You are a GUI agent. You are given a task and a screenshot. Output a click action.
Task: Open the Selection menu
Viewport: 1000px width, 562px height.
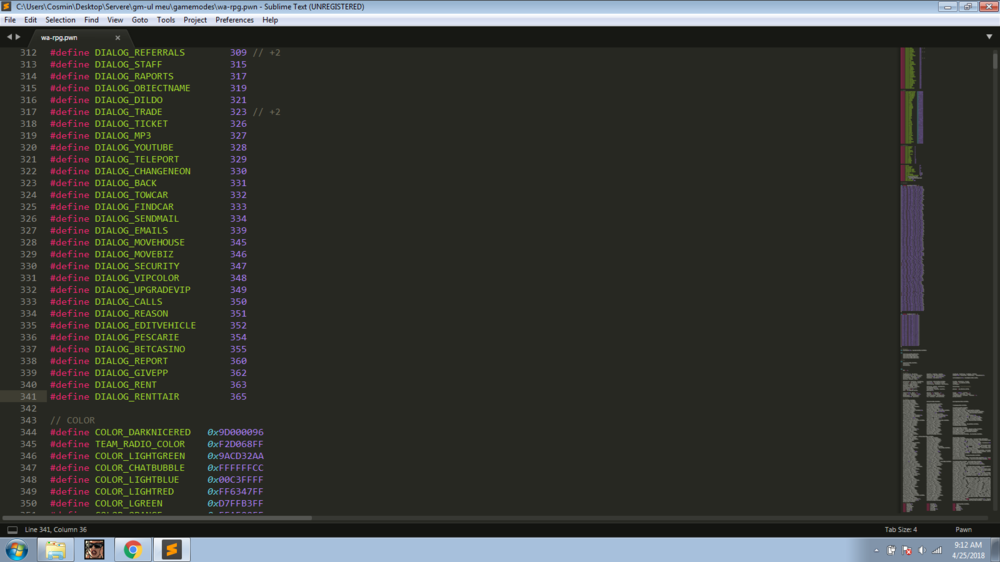[60, 20]
